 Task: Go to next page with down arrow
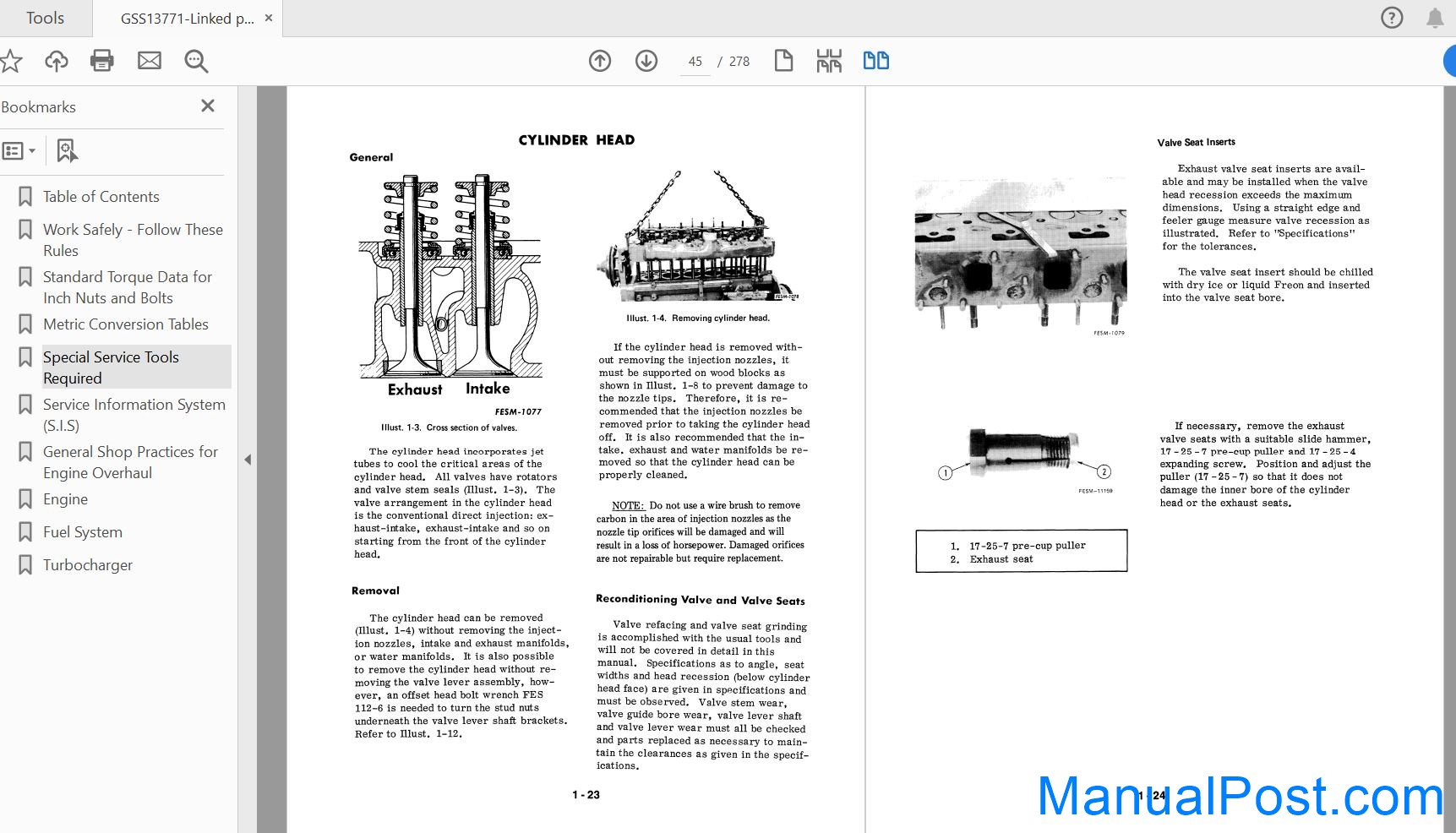coord(646,61)
